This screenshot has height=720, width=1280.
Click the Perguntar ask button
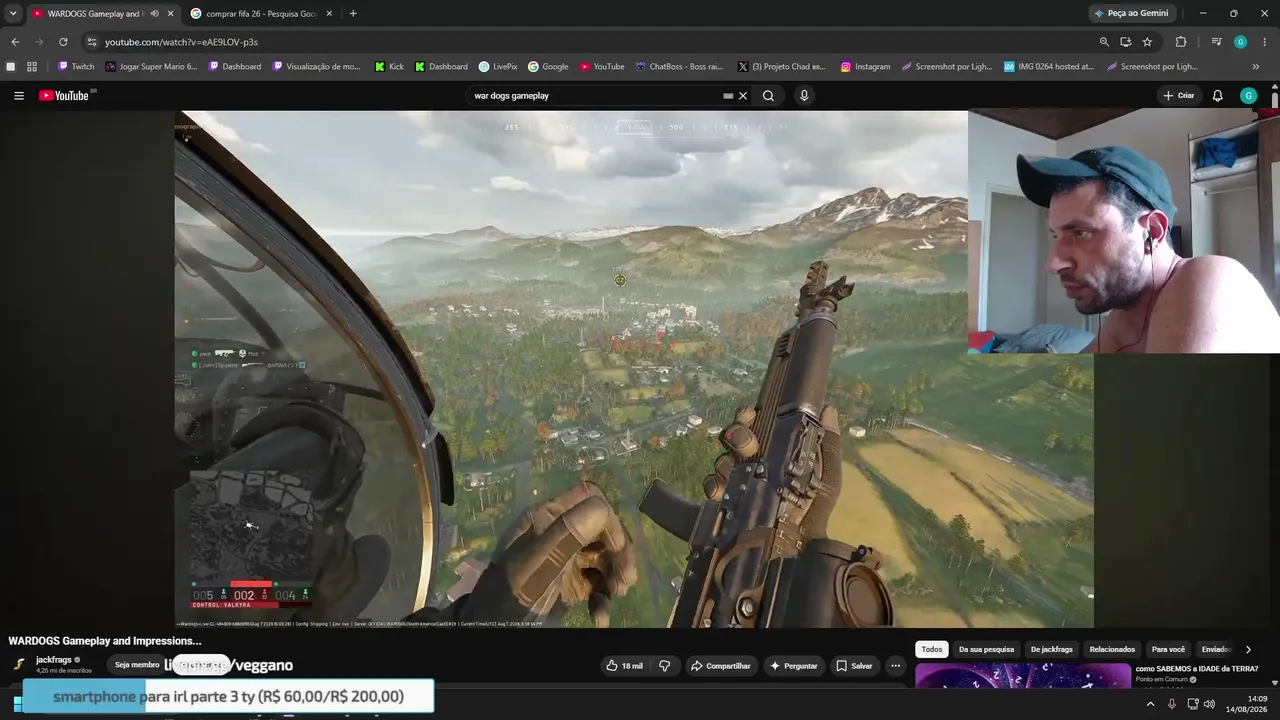point(794,666)
